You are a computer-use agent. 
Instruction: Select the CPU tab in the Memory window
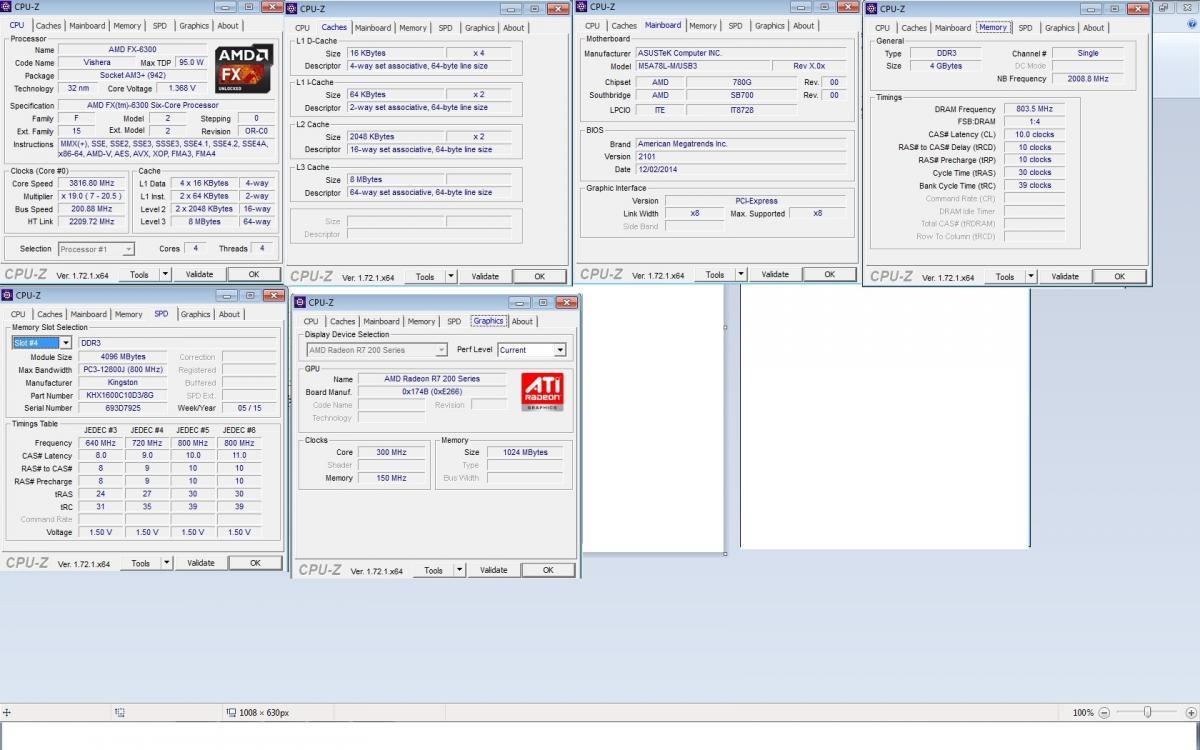pyautogui.click(x=882, y=28)
